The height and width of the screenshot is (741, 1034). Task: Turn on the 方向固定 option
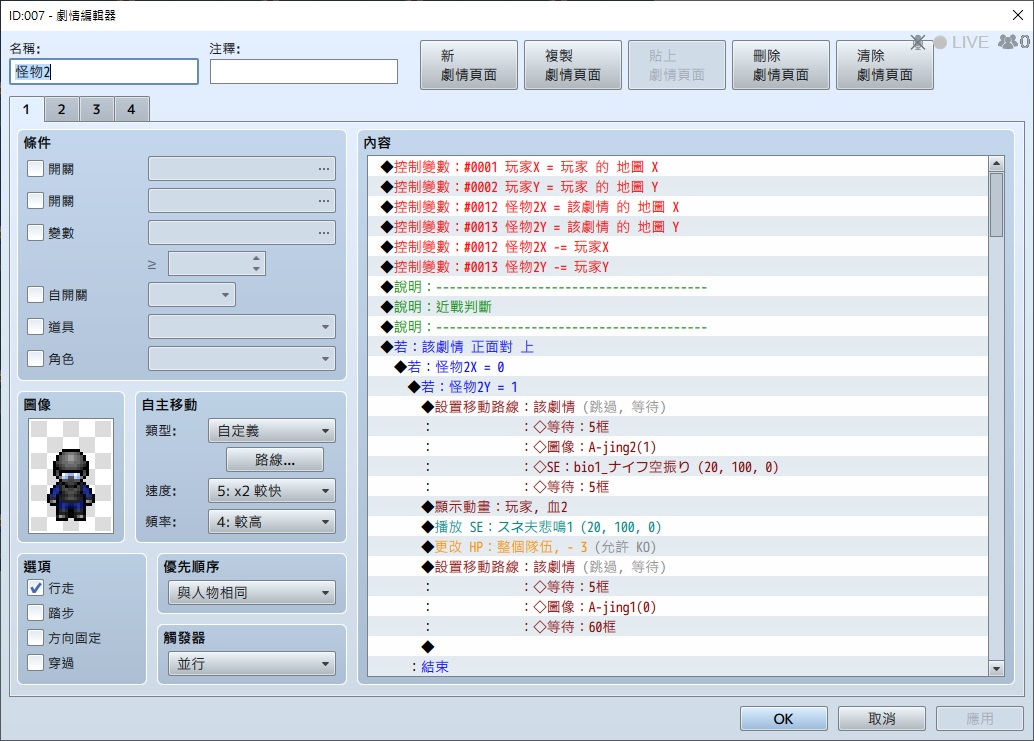click(x=36, y=637)
